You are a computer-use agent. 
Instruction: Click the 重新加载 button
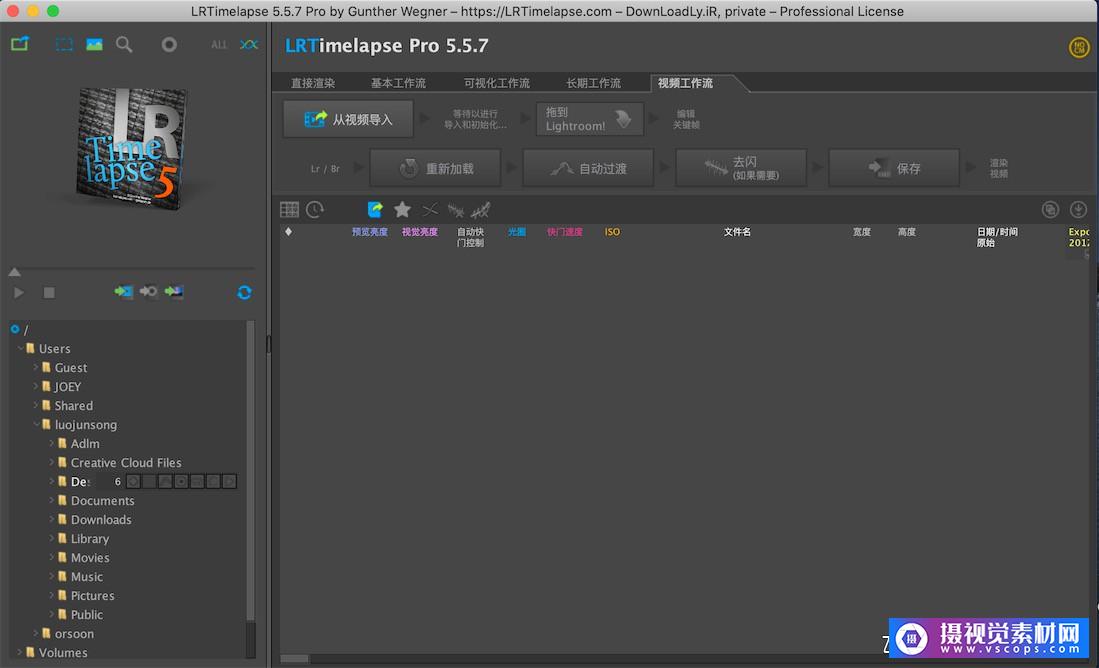(x=435, y=168)
